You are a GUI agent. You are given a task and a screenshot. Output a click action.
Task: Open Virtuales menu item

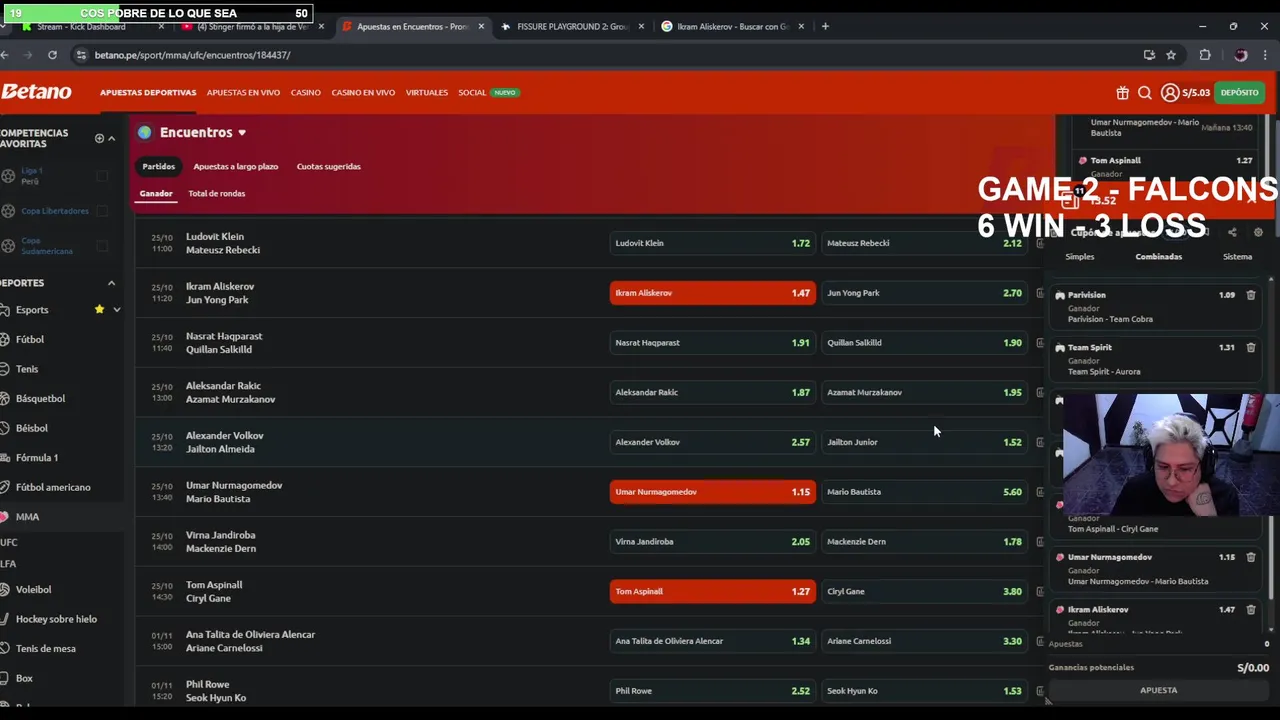tap(426, 92)
